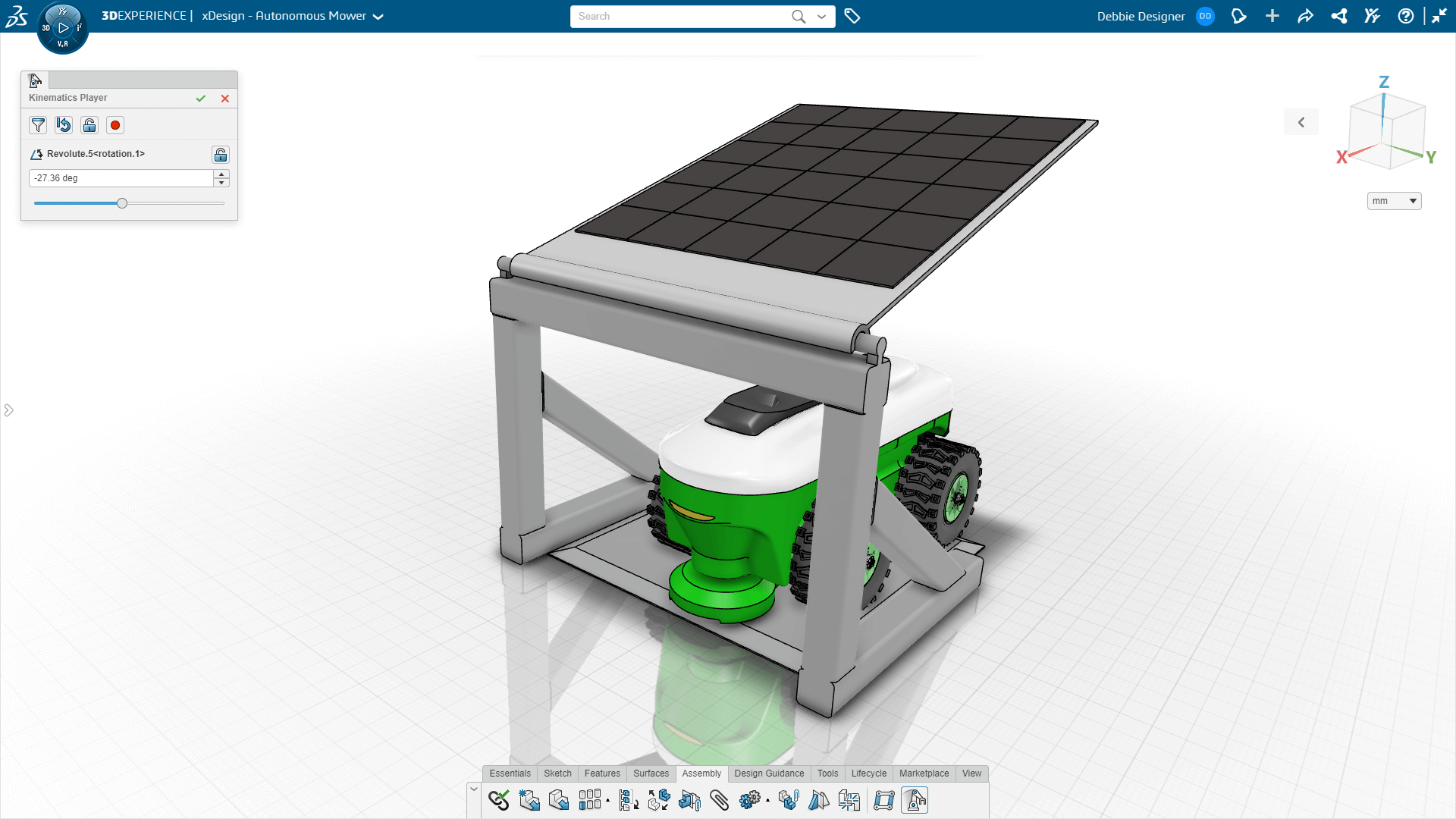This screenshot has height=819, width=1456.
Task: Open the tag icon next to the search bar
Action: tap(852, 16)
